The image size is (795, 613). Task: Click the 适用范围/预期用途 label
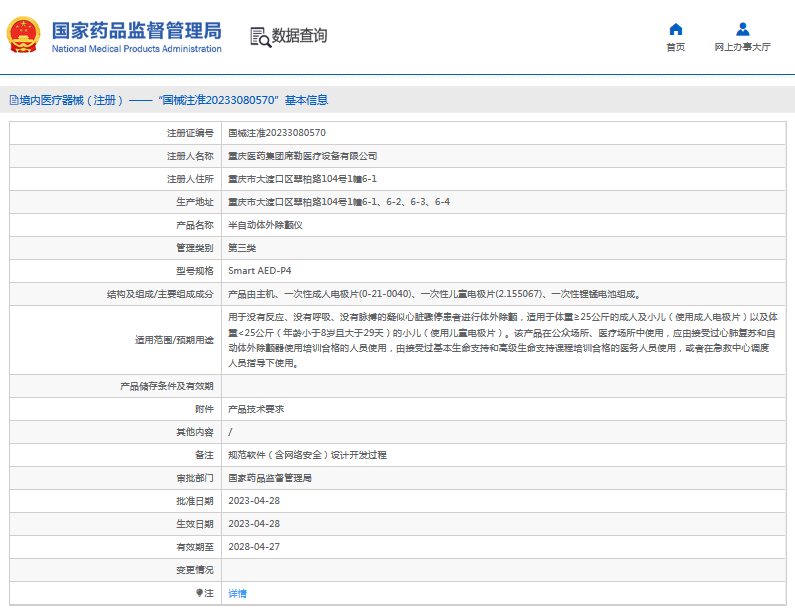tap(174, 340)
